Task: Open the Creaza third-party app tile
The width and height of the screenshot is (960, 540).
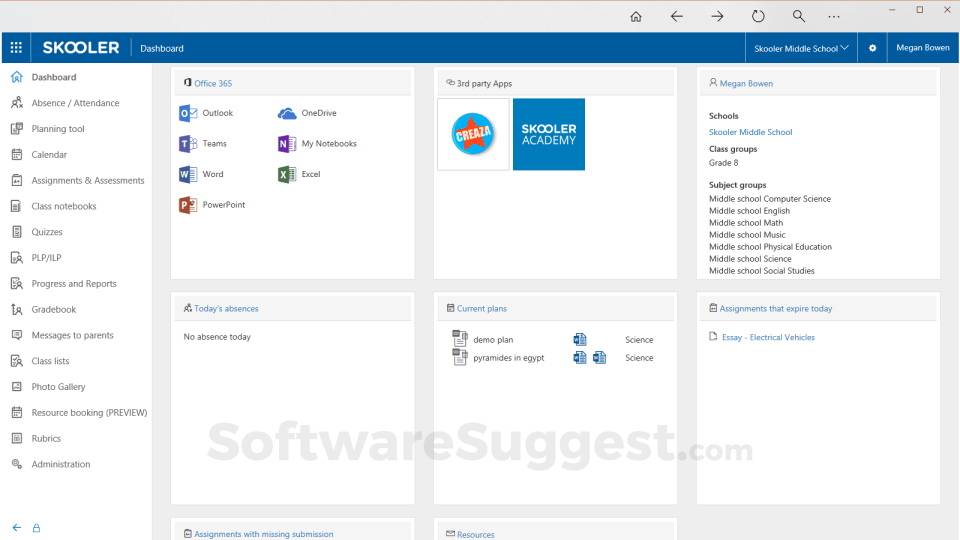Action: coord(473,134)
